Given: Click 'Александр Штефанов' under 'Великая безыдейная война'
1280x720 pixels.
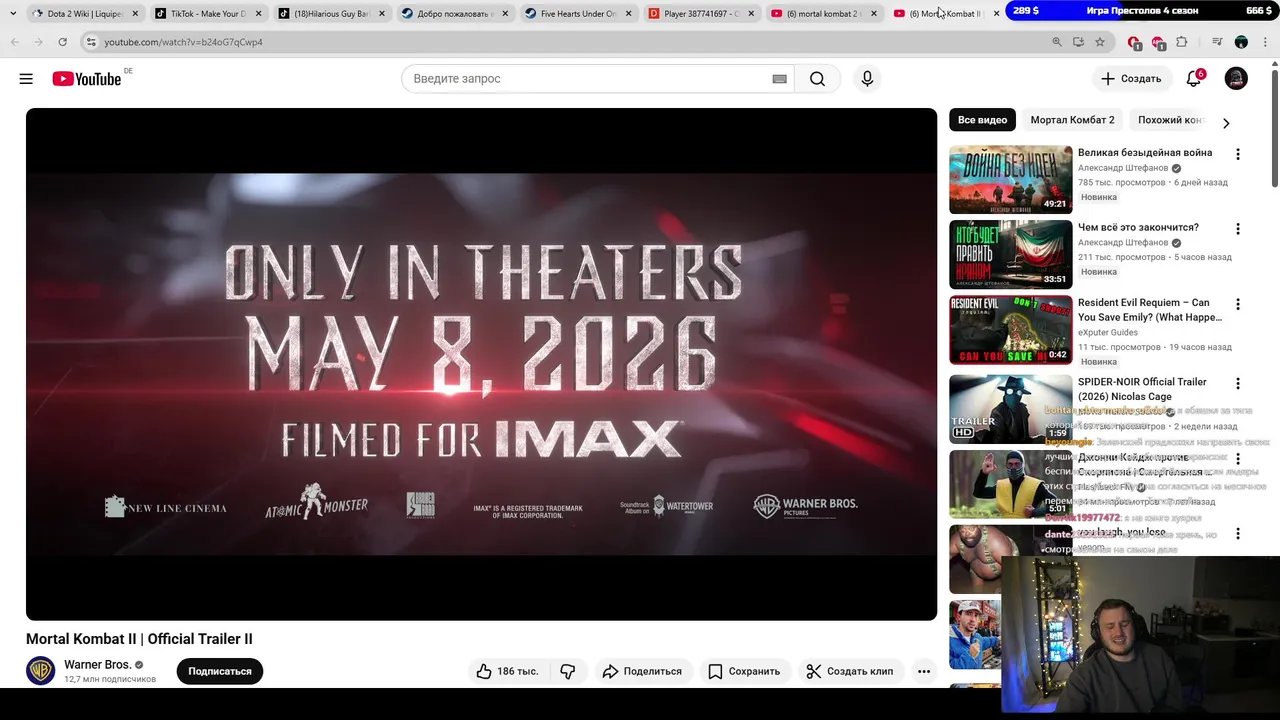Looking at the screenshot, I should pyautogui.click(x=1123, y=168).
